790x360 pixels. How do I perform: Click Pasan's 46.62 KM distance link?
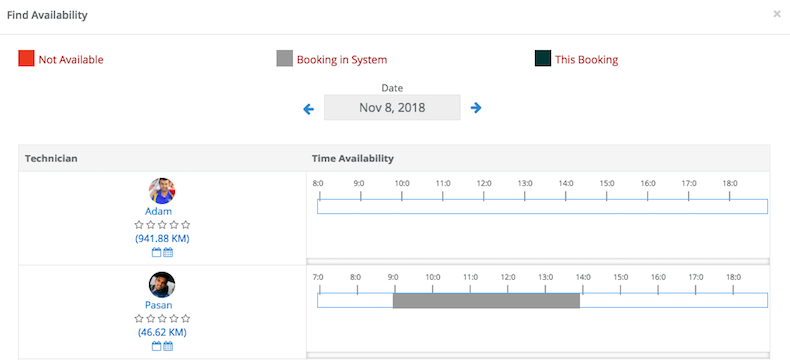point(162,332)
